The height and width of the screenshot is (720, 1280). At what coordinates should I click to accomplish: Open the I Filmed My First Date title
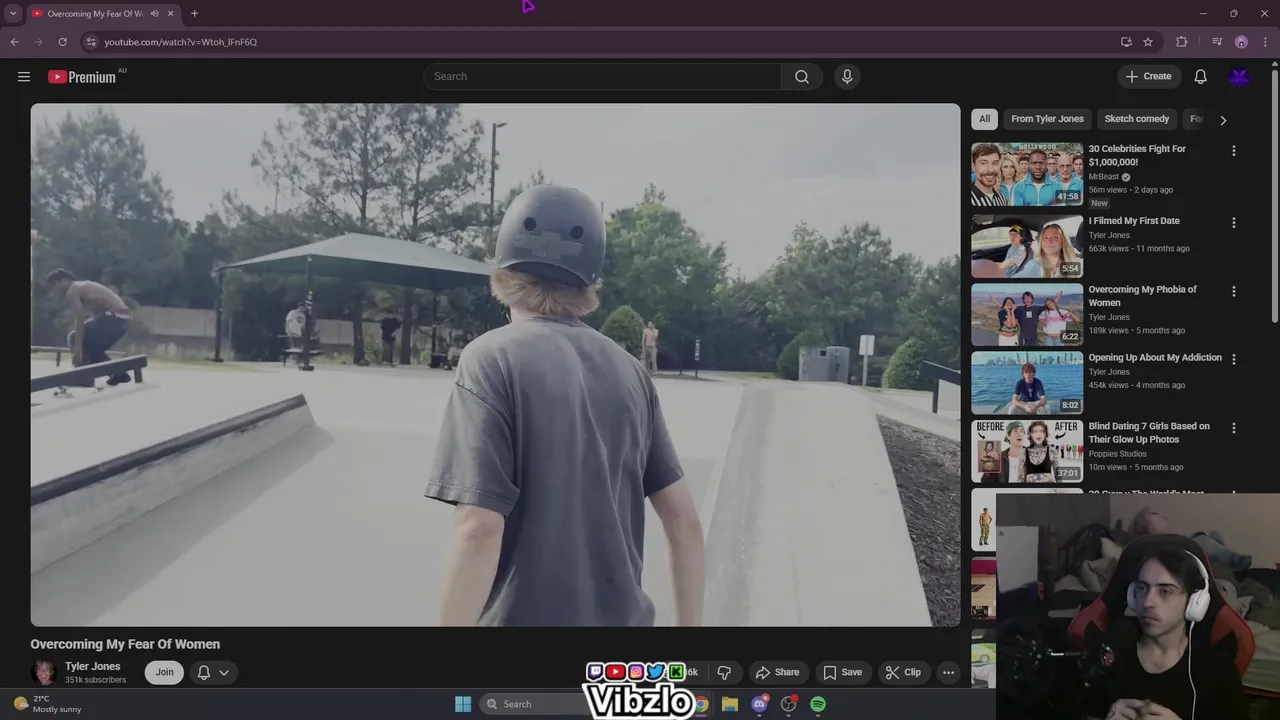tap(1134, 221)
